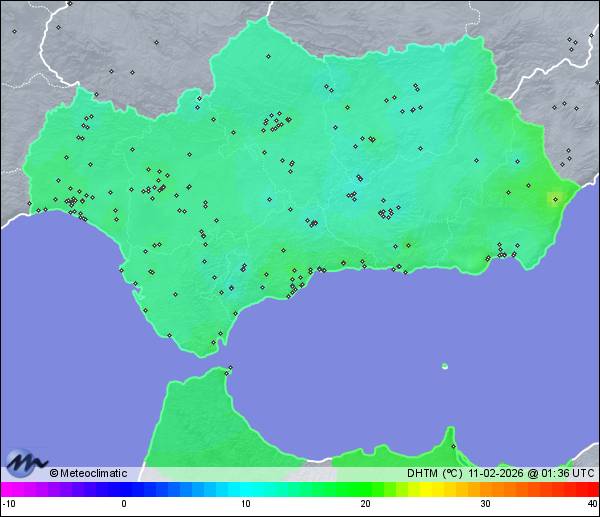Select the small island in the sea
600x517 pixels.
tap(445, 366)
